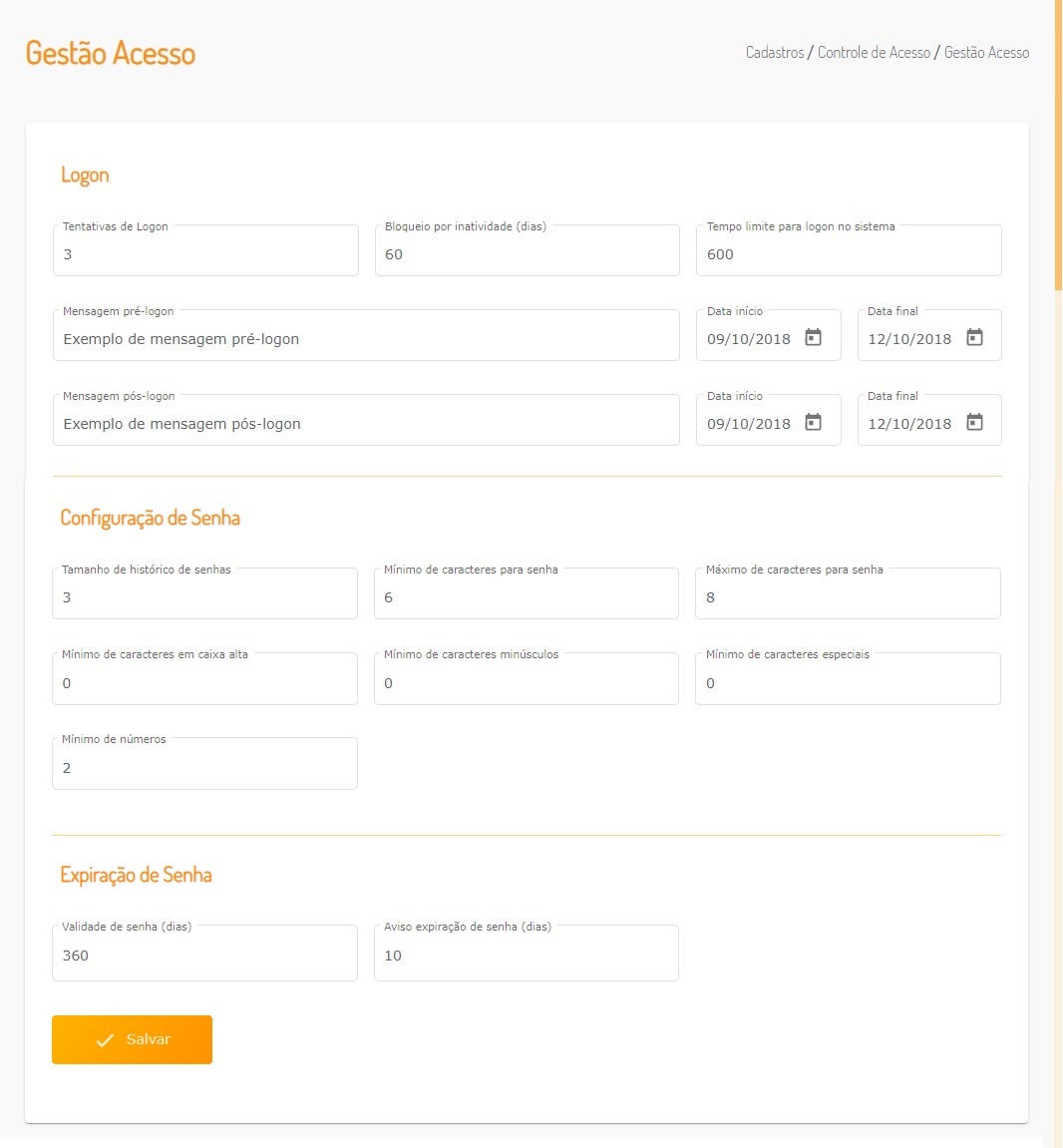Focus the Tentativas de Logon field

pos(205,254)
